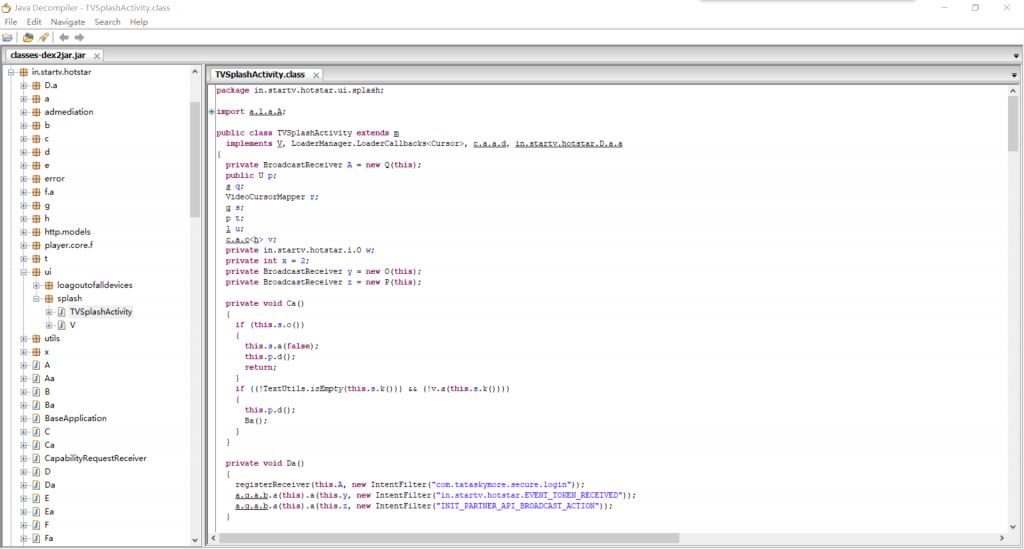
Task: Click the package tree scrollbar down arrow
Action: (195, 539)
